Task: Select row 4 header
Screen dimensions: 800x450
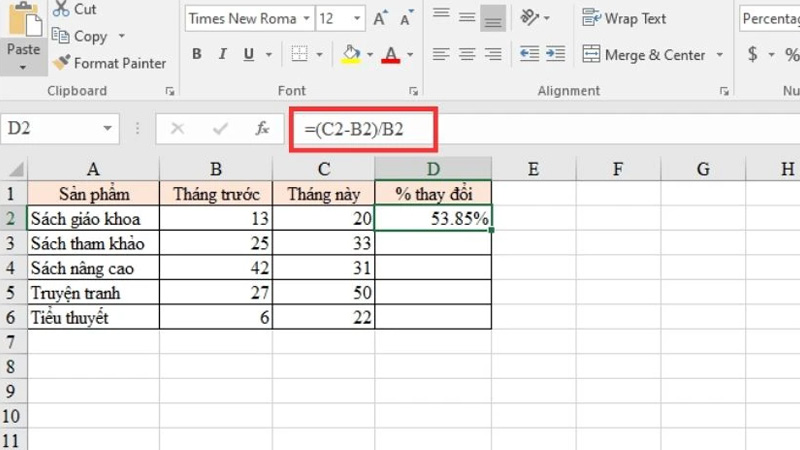Action: [x=11, y=268]
